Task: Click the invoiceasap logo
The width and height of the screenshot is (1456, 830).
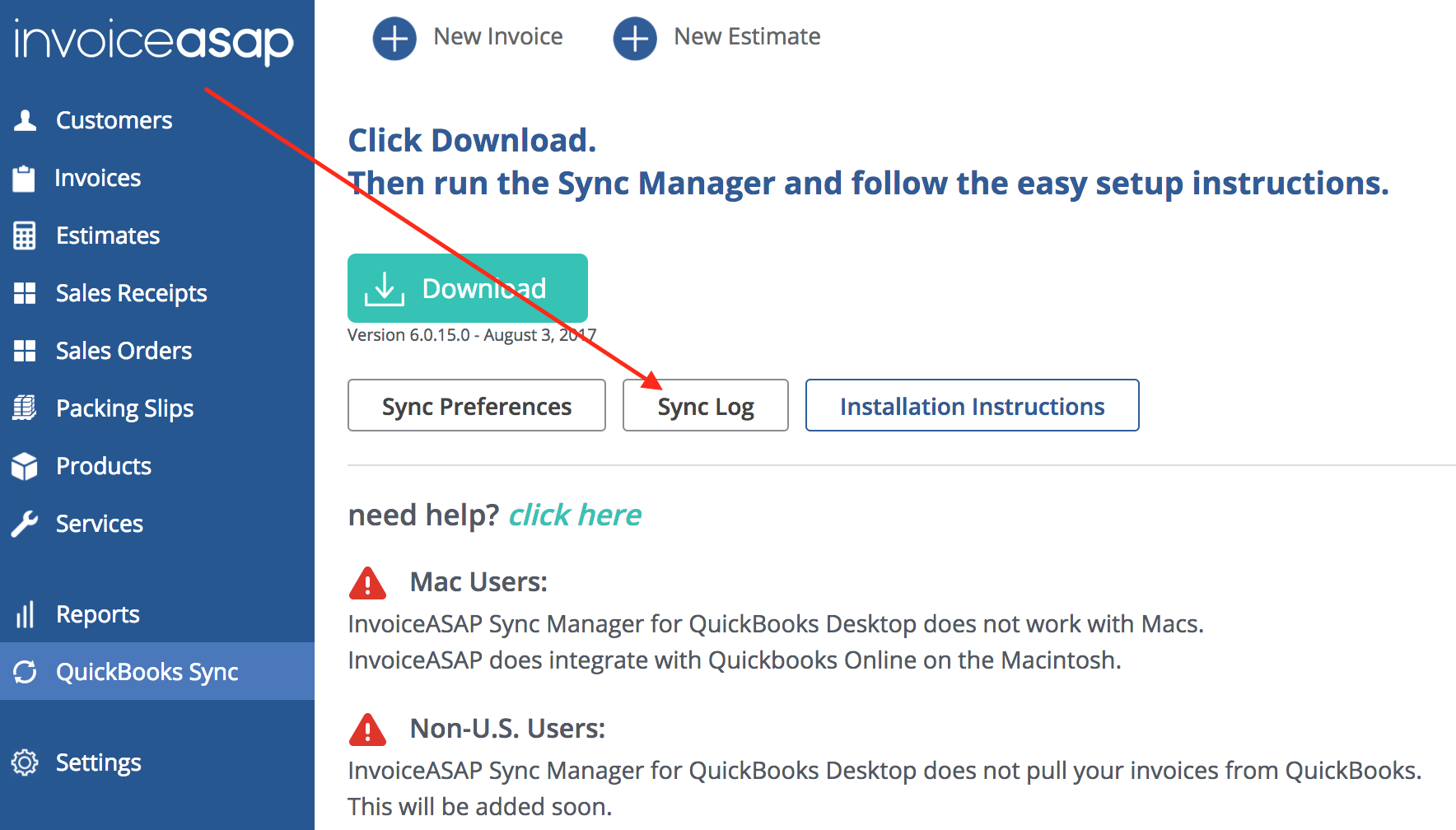Action: tap(154, 41)
